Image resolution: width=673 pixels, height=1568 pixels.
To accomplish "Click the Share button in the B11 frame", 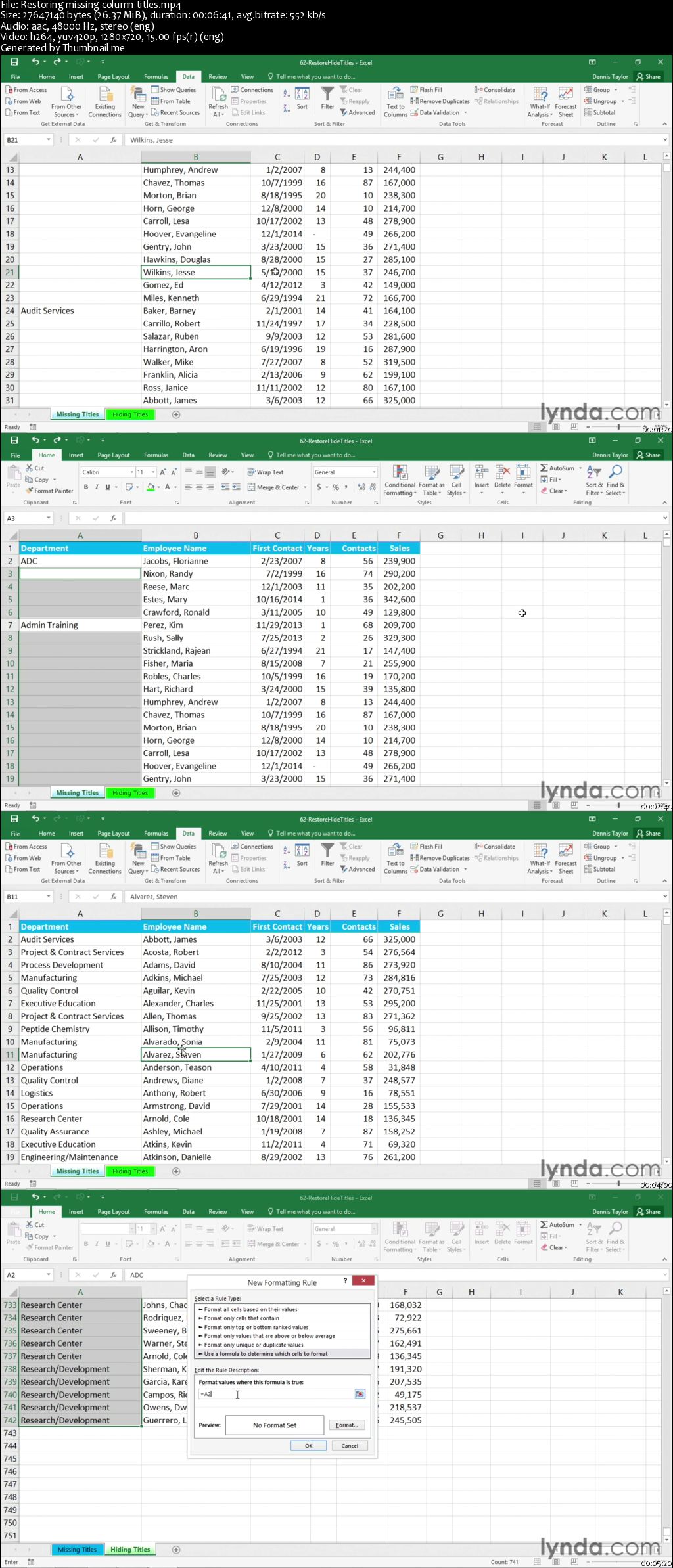I will (x=648, y=833).
